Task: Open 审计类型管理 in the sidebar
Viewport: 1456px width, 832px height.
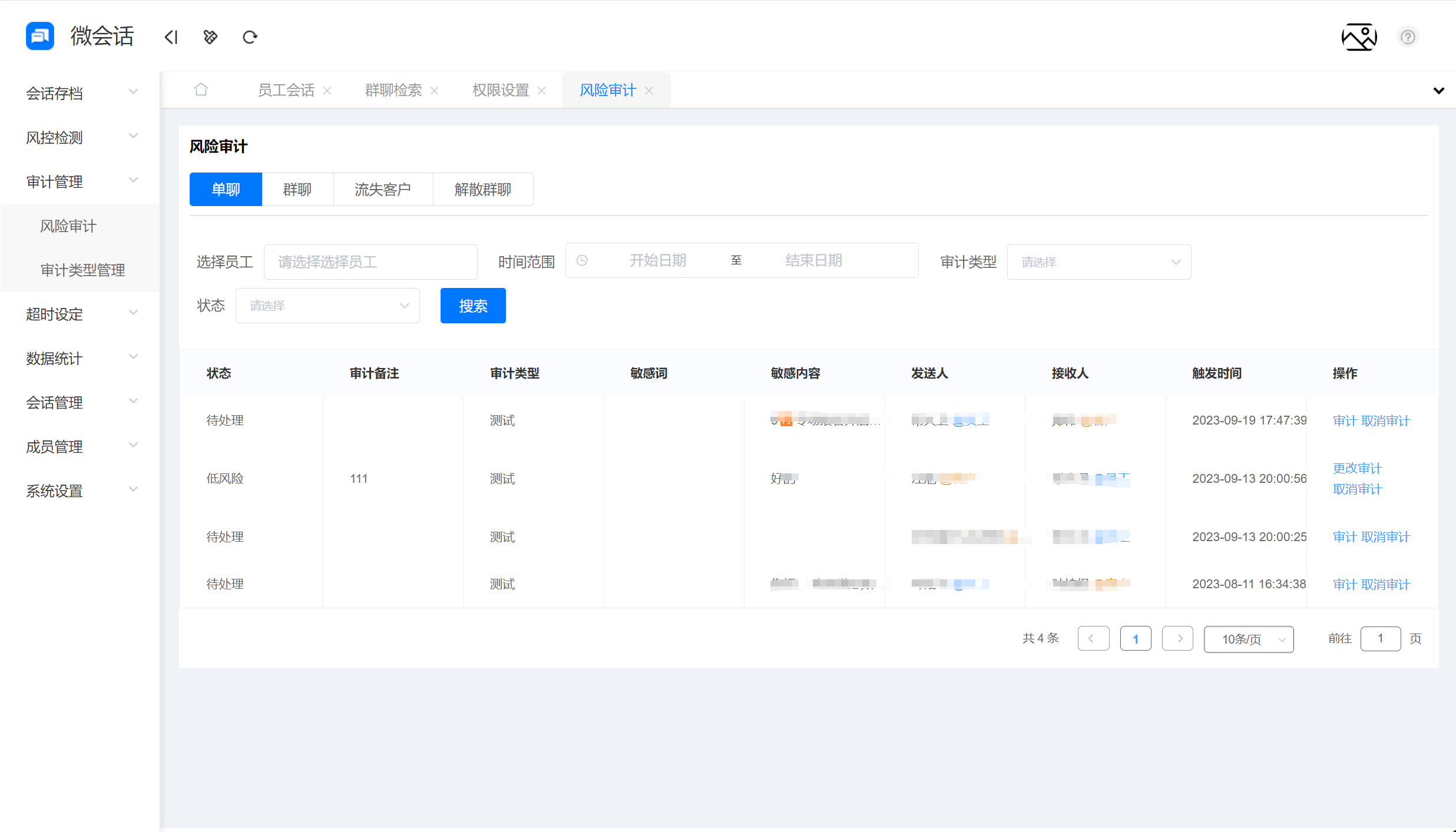Action: pyautogui.click(x=82, y=270)
